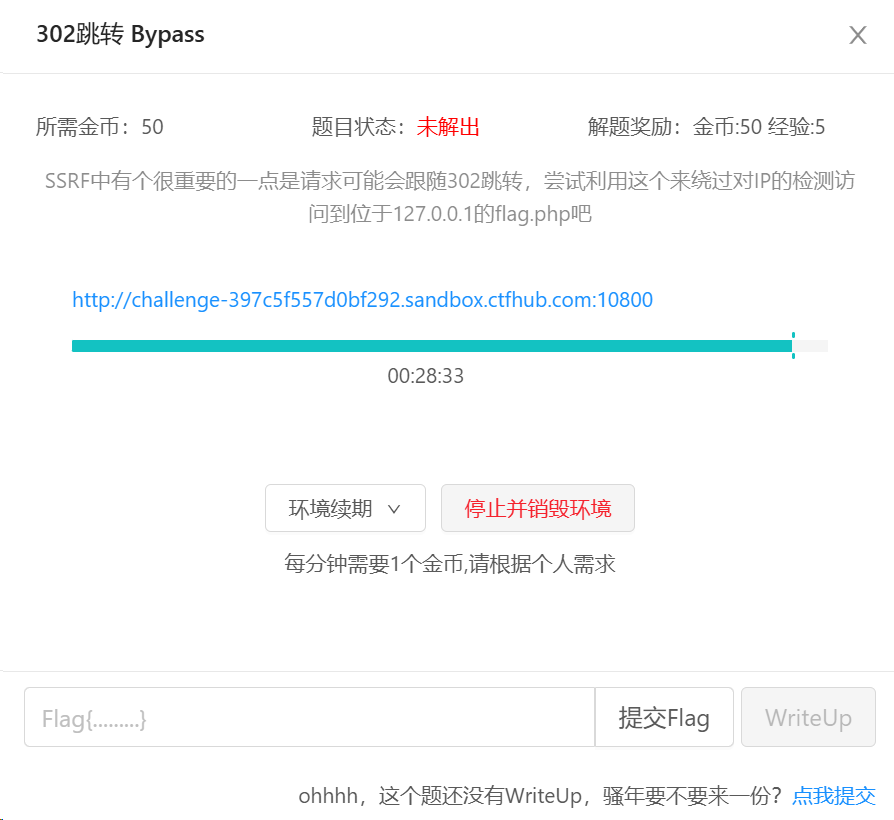Image resolution: width=894 pixels, height=820 pixels.
Task: Click the 所需金币：50 cost label
Action: (x=100, y=127)
